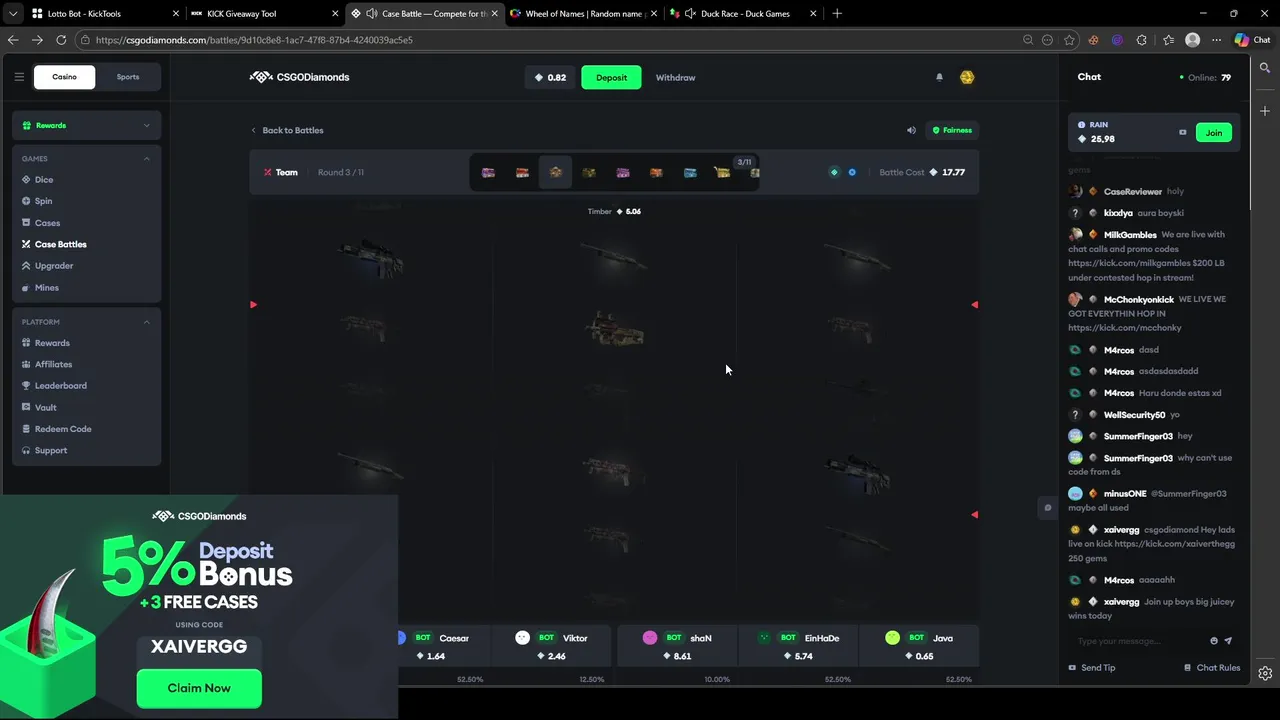The height and width of the screenshot is (720, 1280).
Task: Click the green diamond battle option icon
Action: tap(834, 172)
